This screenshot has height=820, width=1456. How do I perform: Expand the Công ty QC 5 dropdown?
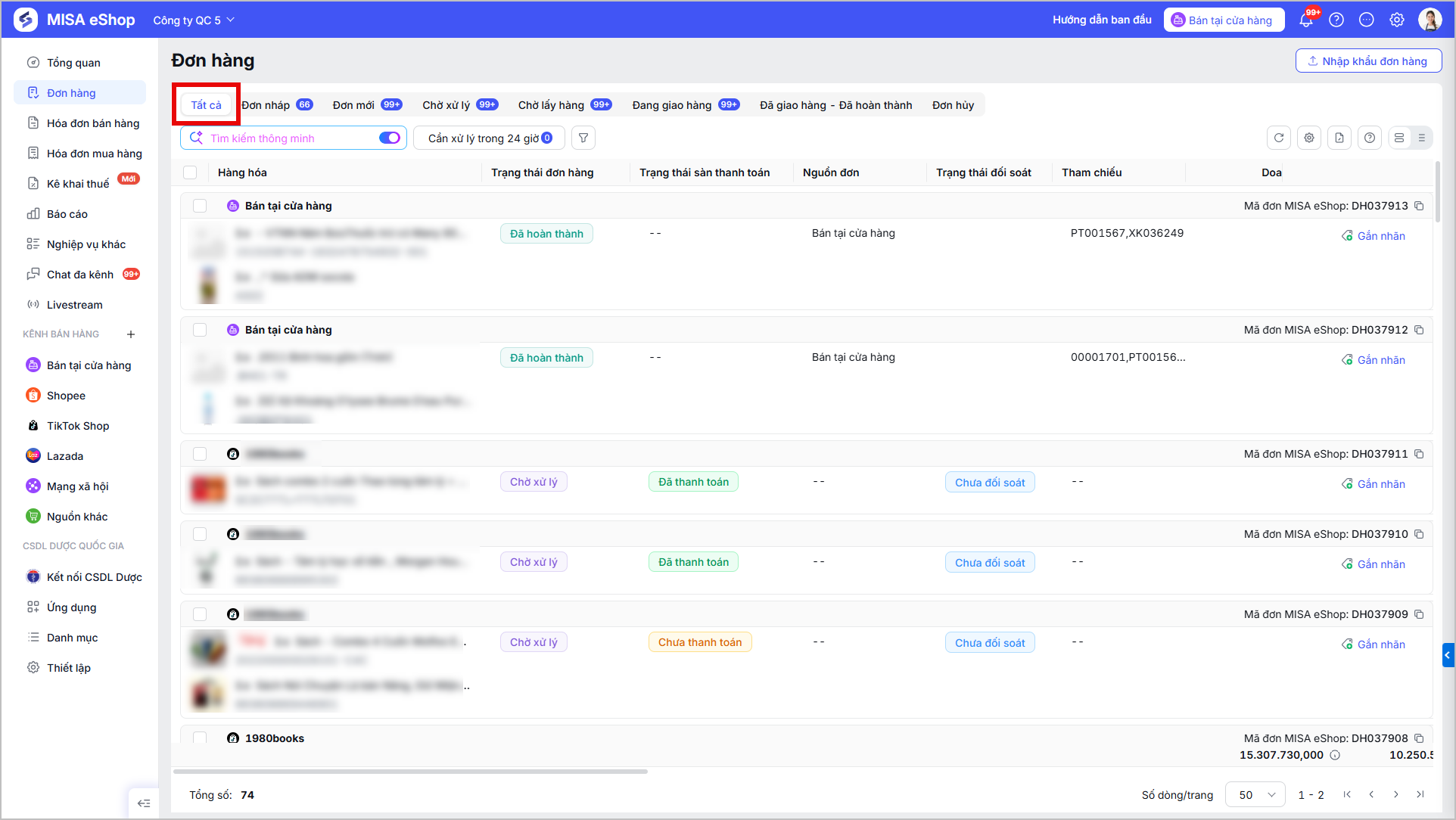point(194,20)
